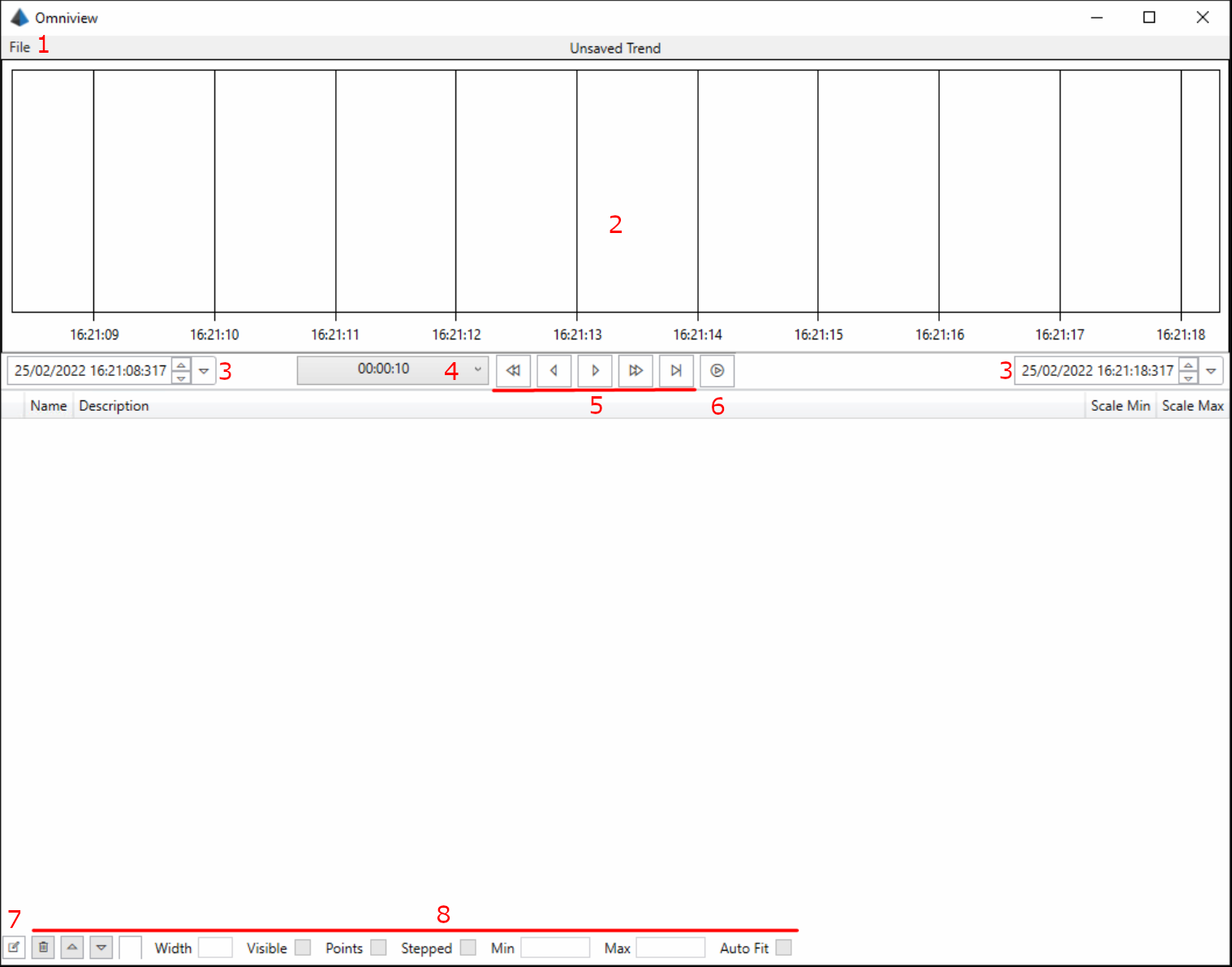Click the fast rewind double-arrow button
The height and width of the screenshot is (967, 1232).
(513, 371)
